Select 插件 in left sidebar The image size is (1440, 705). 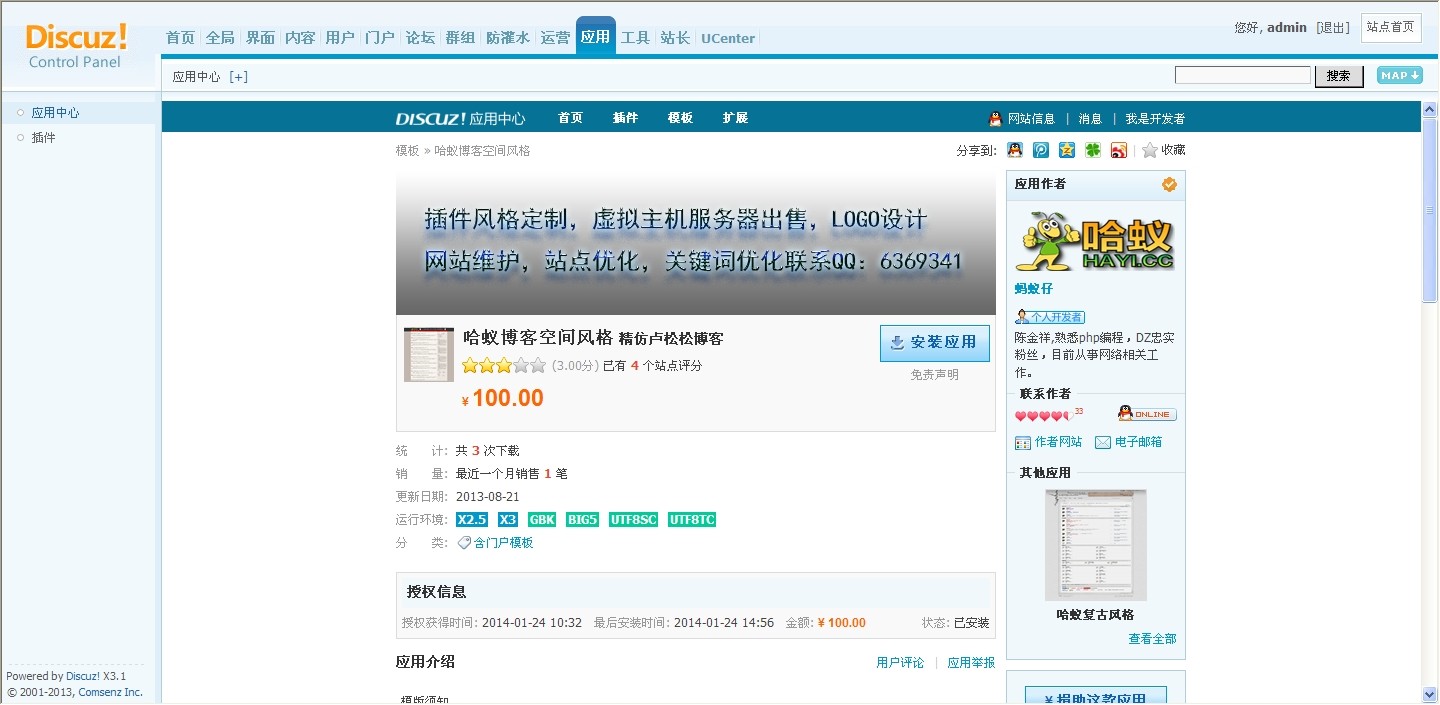point(43,138)
